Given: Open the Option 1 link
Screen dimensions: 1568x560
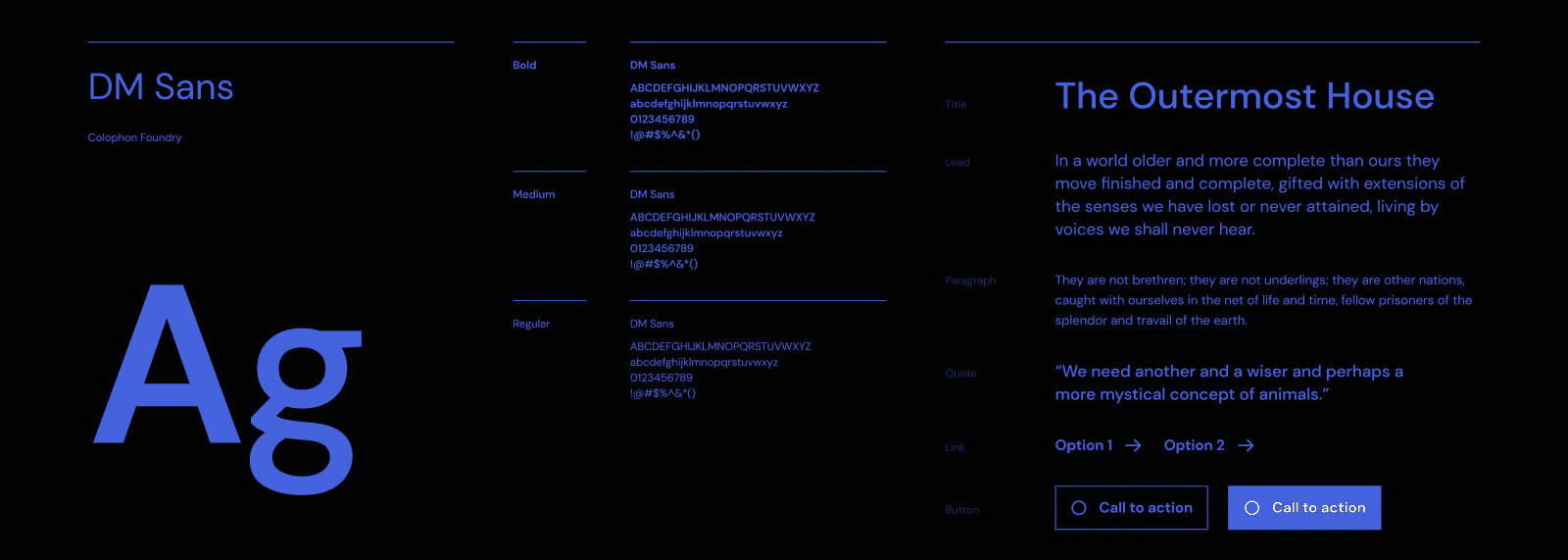Looking at the screenshot, I should [x=1098, y=445].
